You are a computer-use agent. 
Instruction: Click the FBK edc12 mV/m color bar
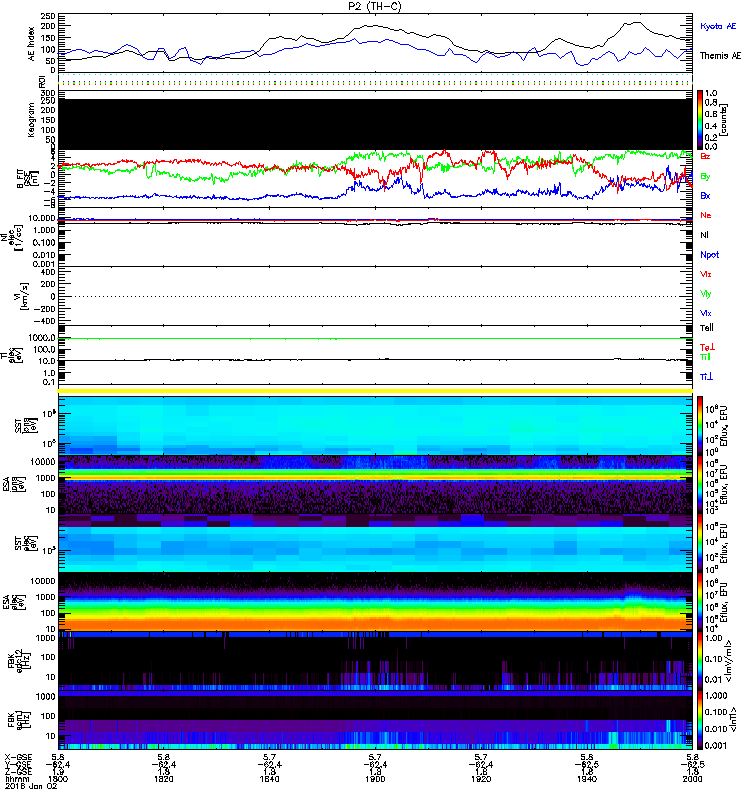[700, 661]
